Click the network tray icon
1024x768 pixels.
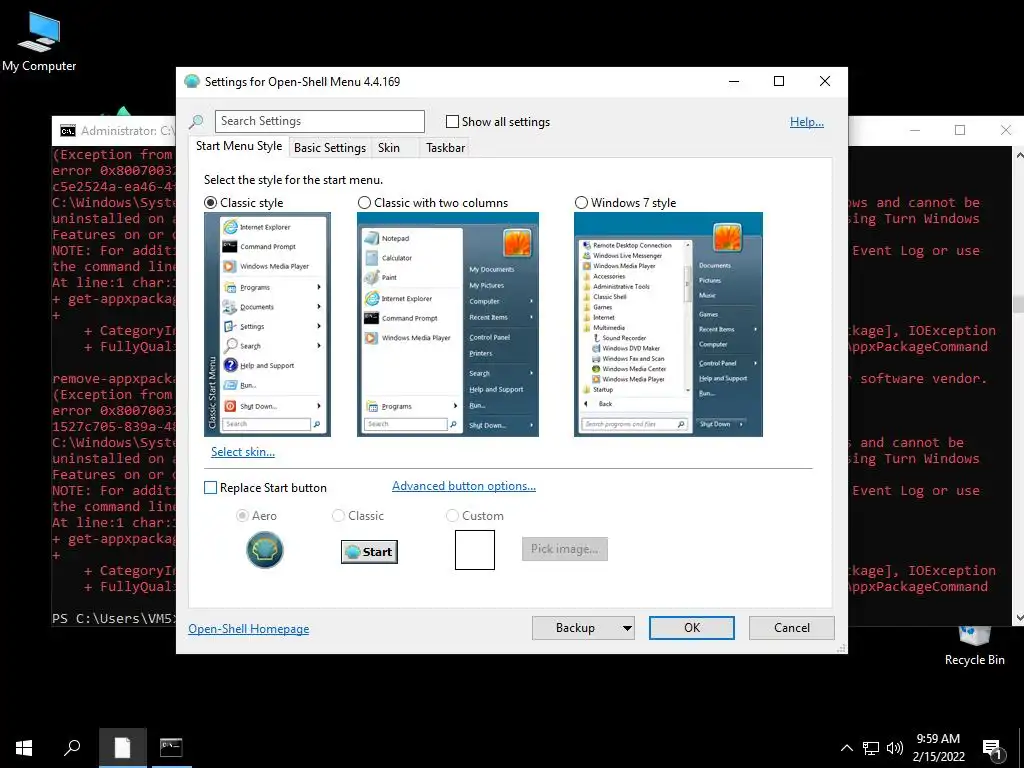871,748
